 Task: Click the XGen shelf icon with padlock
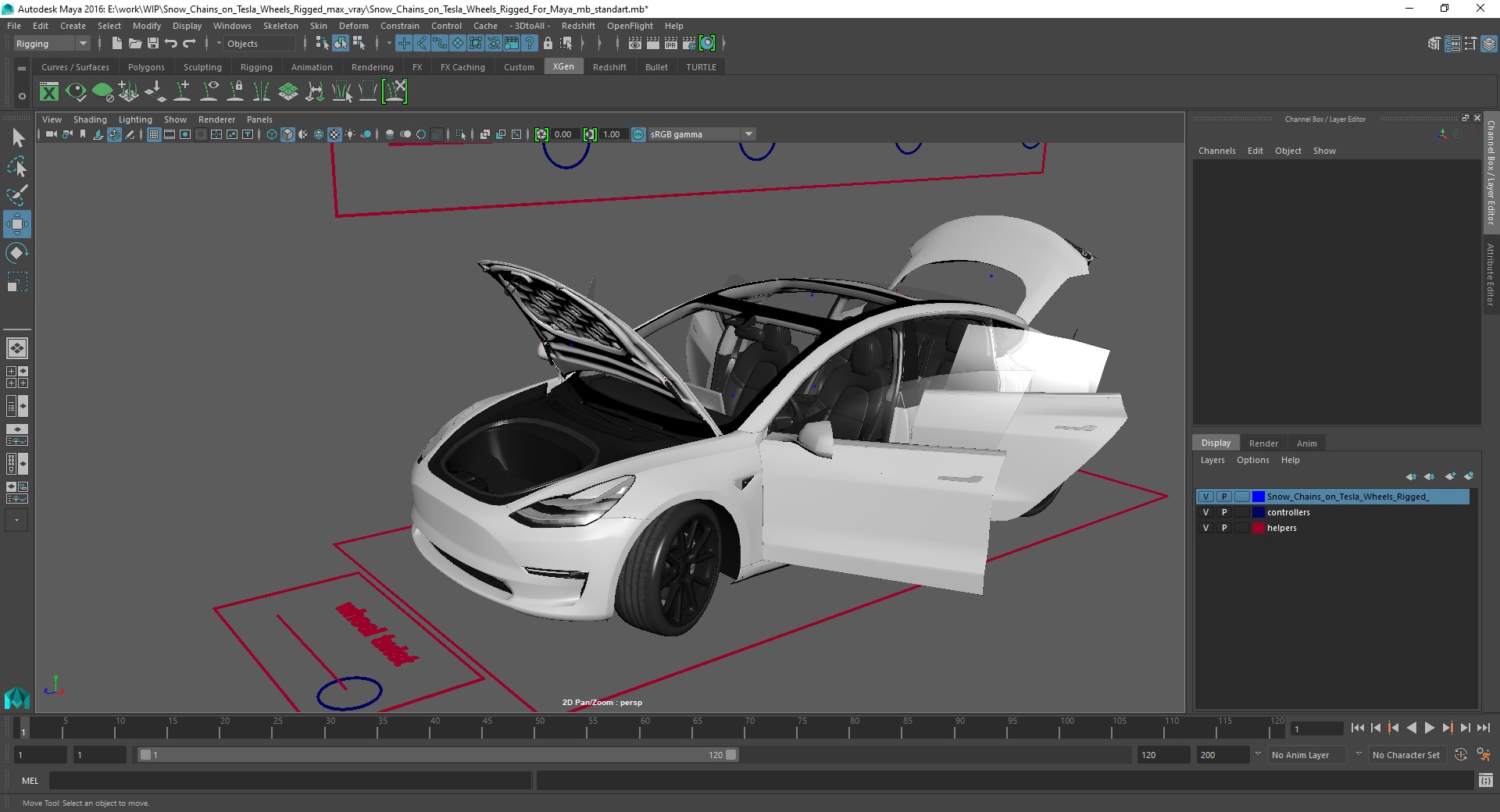pos(235,92)
